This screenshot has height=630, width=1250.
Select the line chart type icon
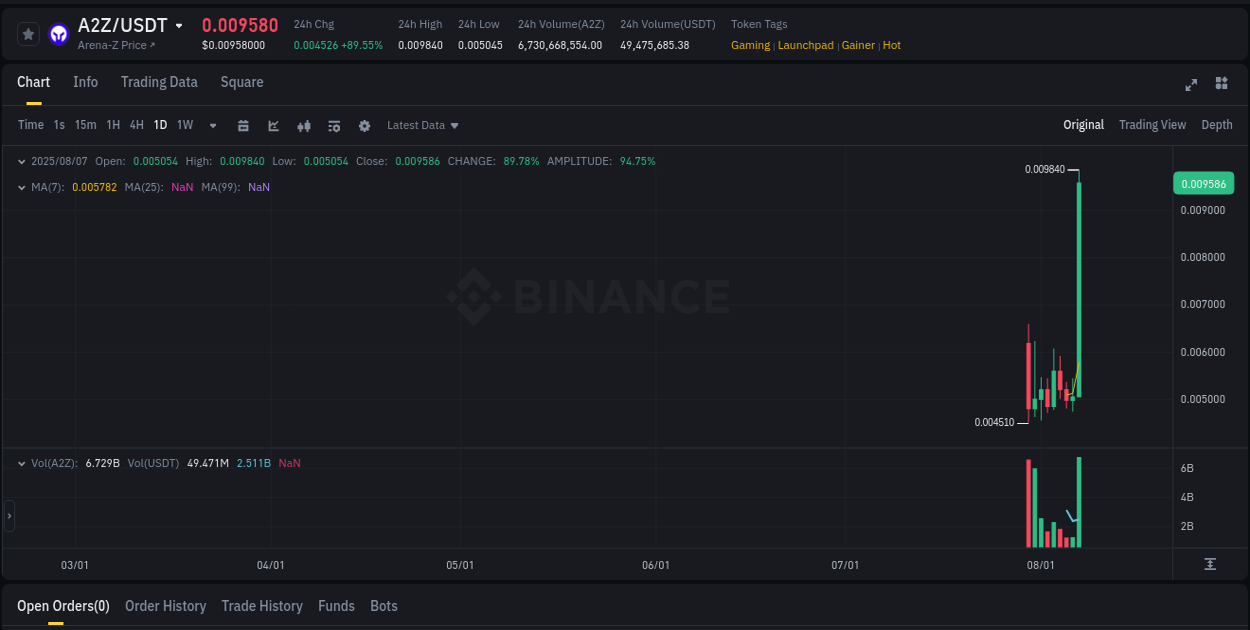tap(273, 125)
